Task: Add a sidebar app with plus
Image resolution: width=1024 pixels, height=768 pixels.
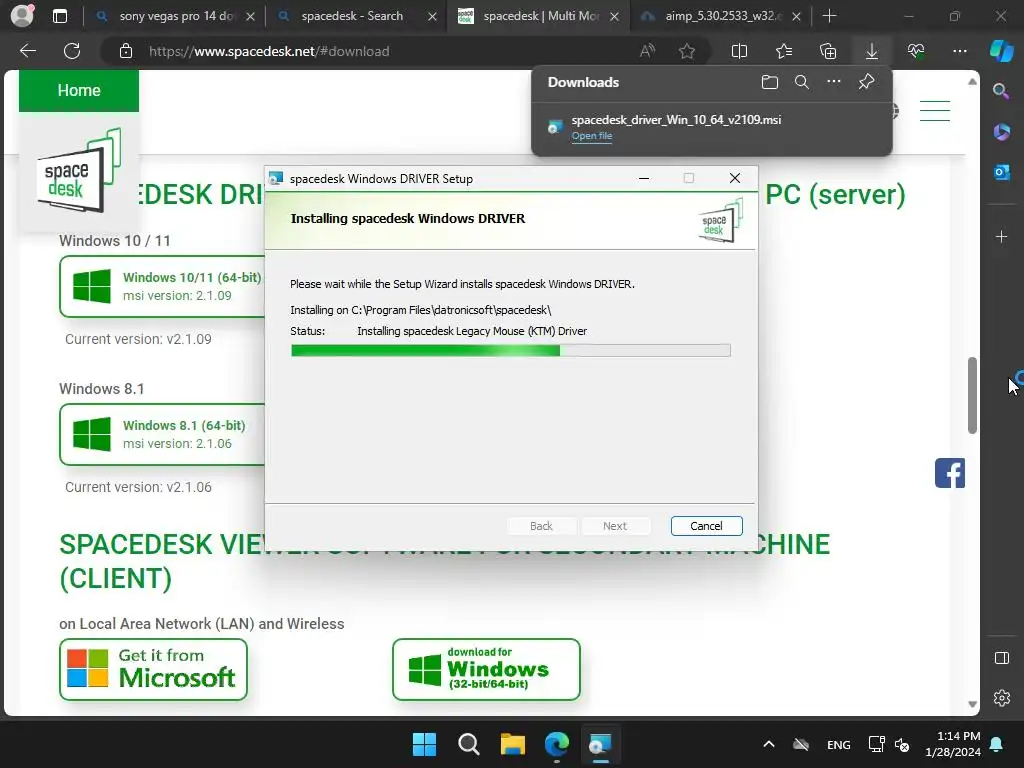Action: (x=1001, y=236)
